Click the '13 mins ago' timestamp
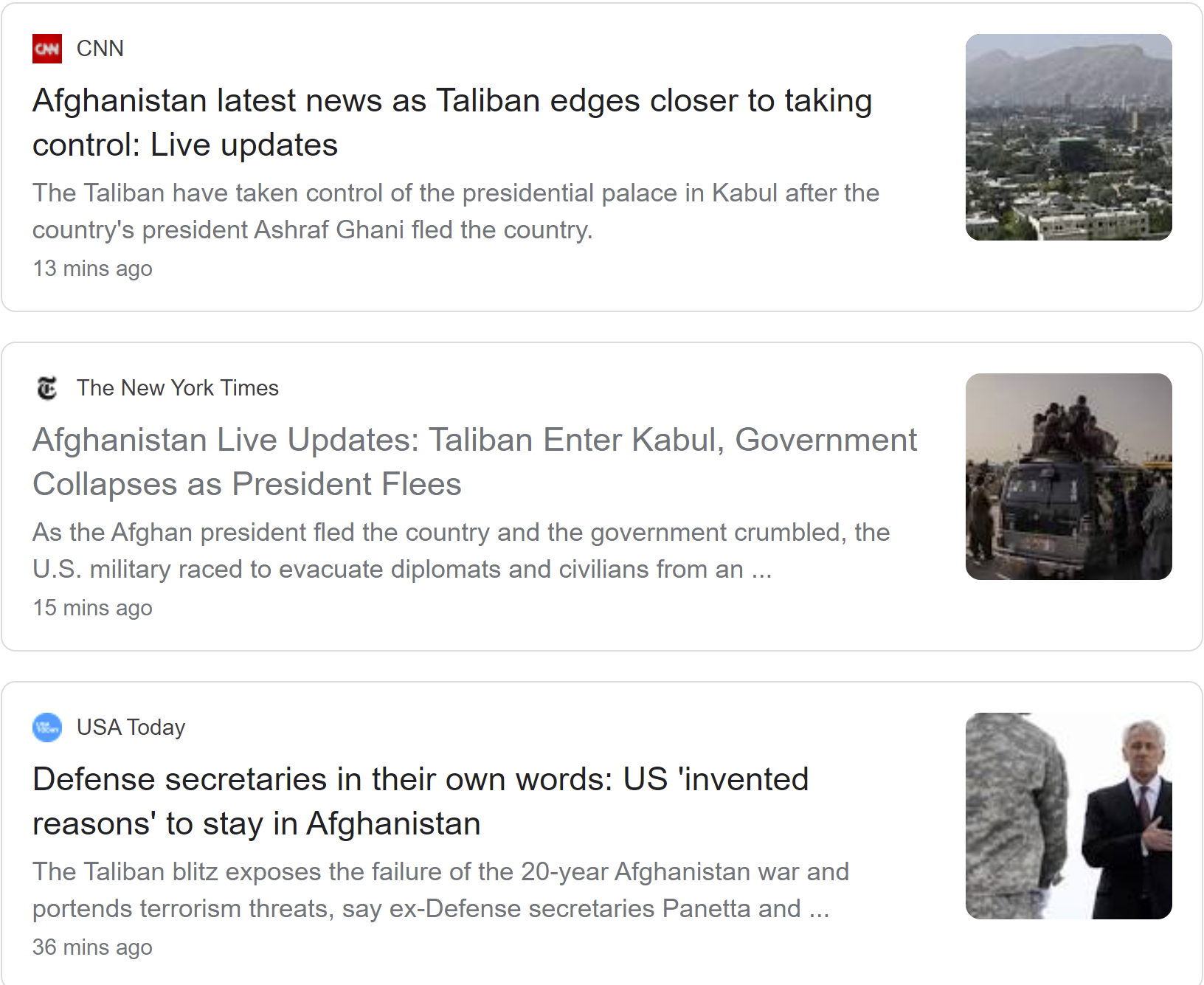Viewport: 1204px width, 985px height. [x=92, y=269]
